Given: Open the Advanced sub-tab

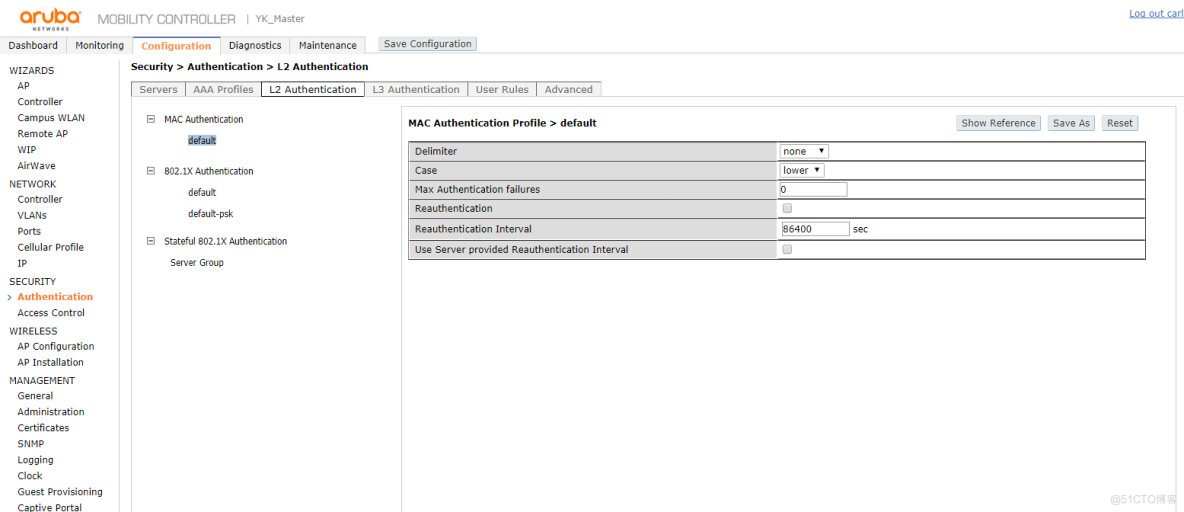Looking at the screenshot, I should 569,89.
